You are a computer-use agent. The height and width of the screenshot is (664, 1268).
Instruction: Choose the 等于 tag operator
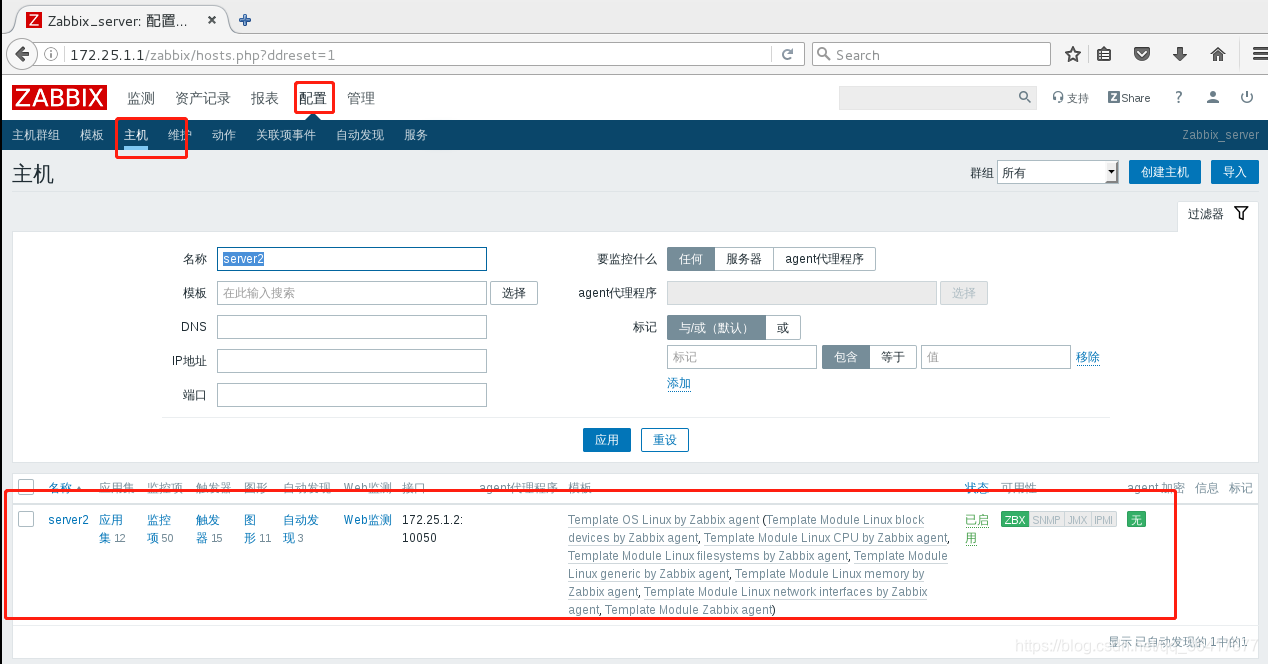(893, 357)
